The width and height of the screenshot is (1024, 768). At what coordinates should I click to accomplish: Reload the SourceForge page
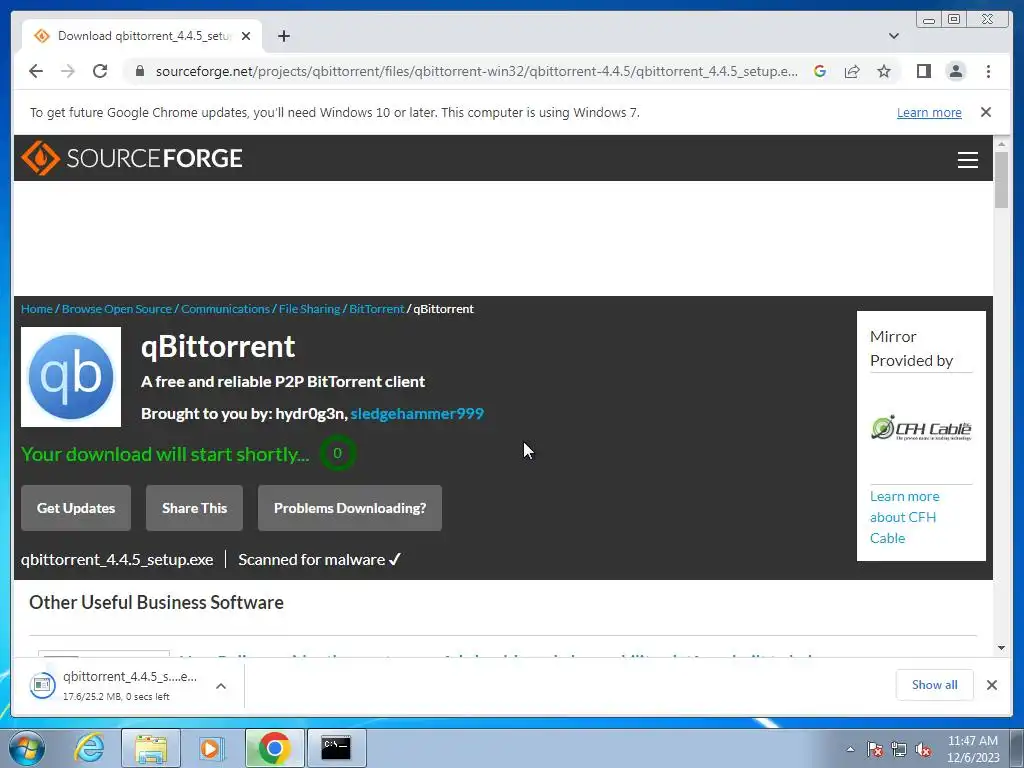[100, 71]
